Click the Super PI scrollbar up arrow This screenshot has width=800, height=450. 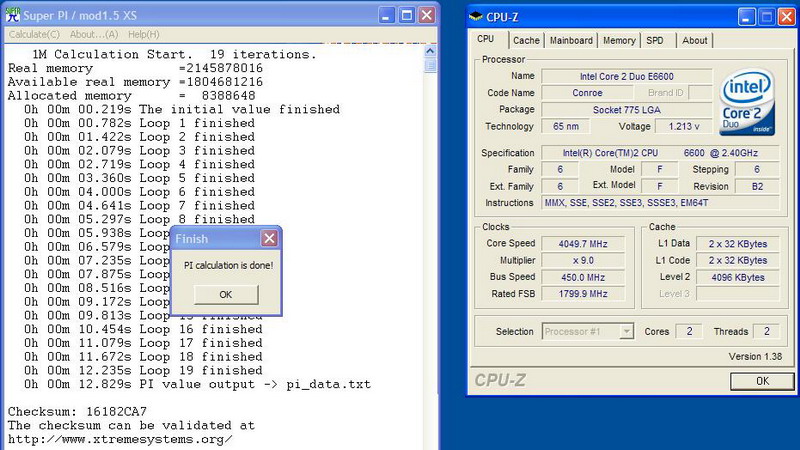[x=430, y=51]
